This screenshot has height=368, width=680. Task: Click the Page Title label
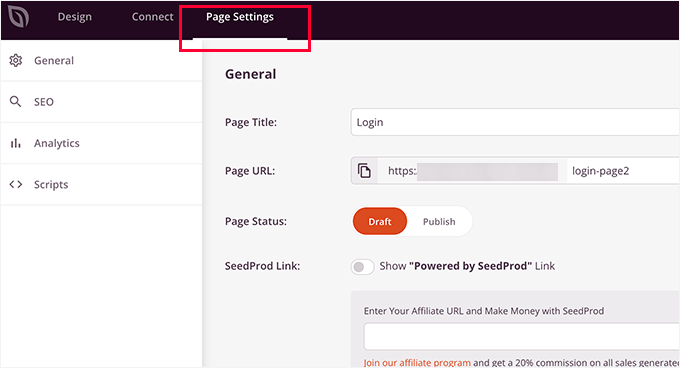click(x=251, y=123)
